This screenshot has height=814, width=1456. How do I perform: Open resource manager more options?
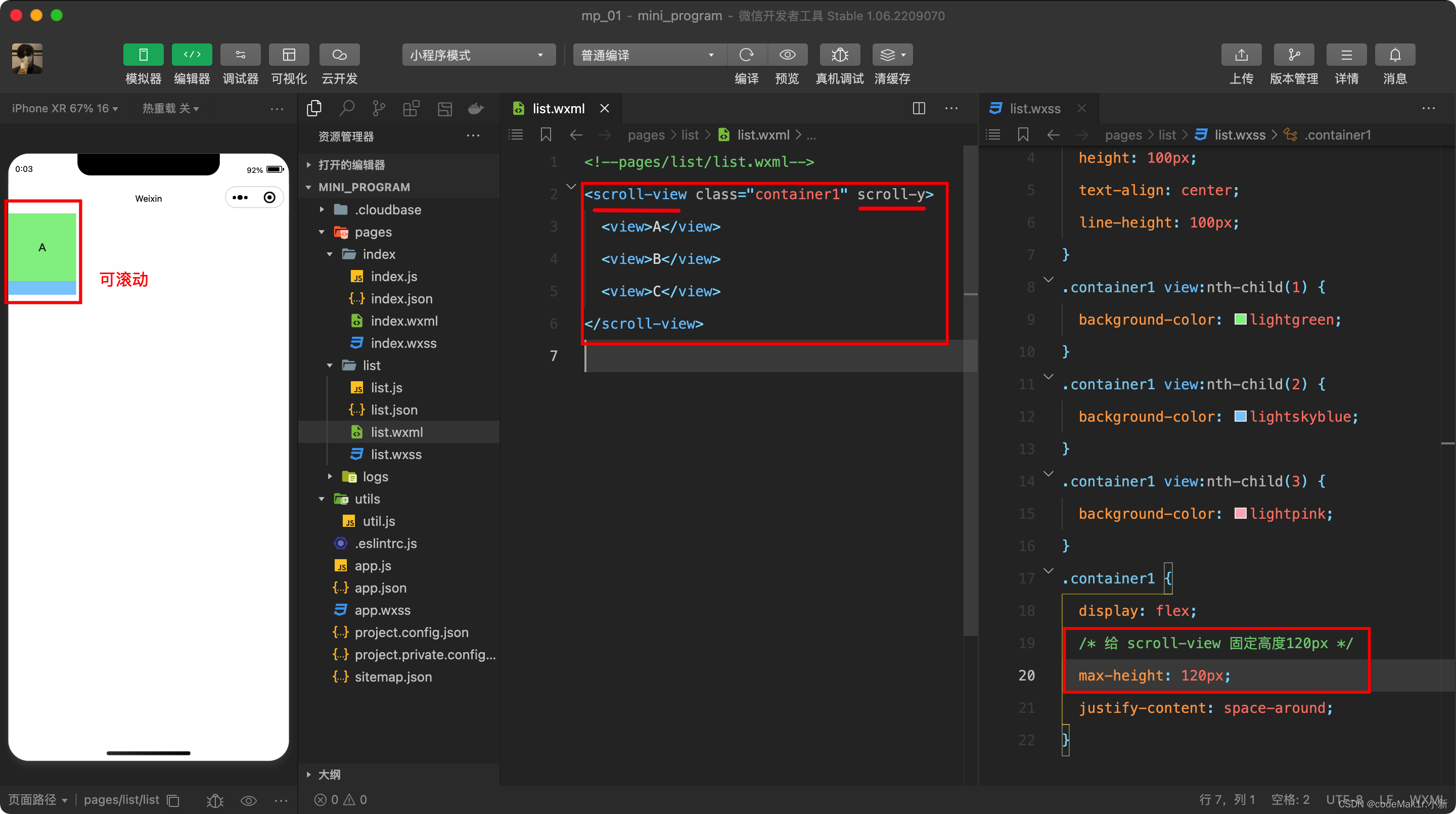473,135
